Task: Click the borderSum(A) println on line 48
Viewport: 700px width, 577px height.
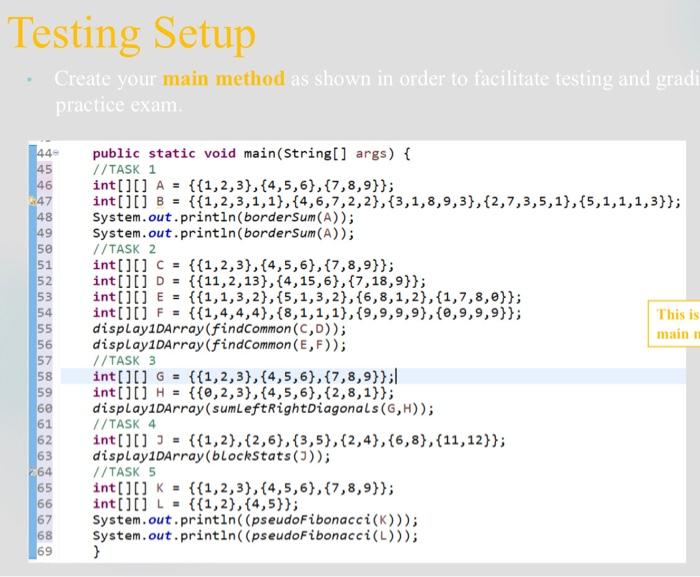Action: pyautogui.click(x=223, y=217)
